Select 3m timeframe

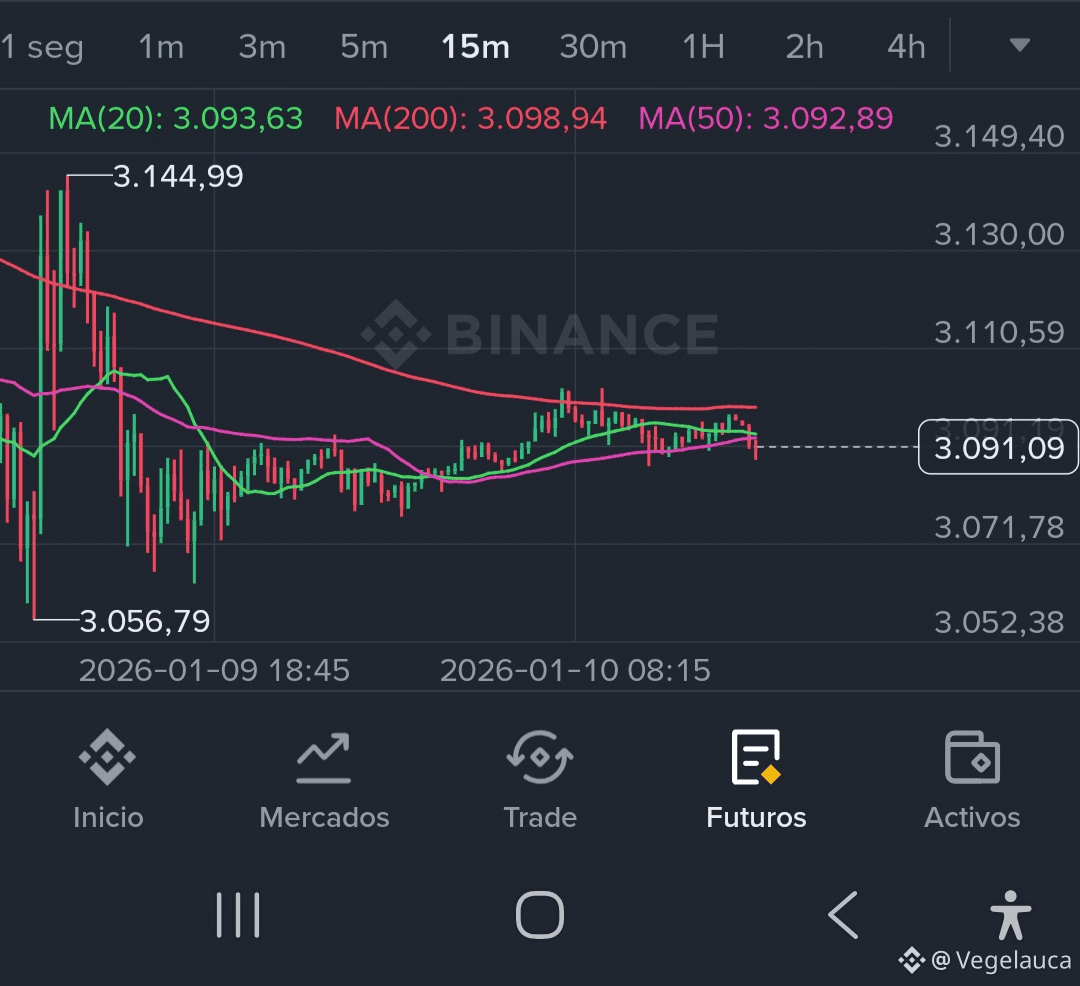(x=262, y=47)
